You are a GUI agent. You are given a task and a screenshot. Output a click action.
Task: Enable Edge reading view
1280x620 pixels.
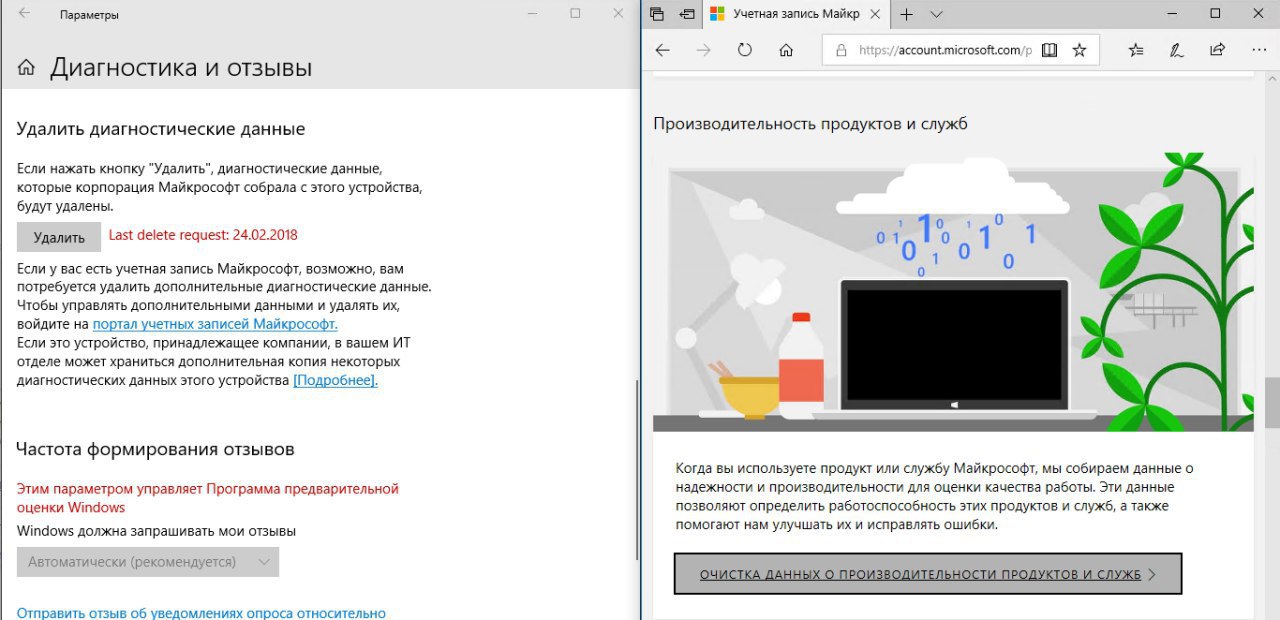coord(1049,50)
